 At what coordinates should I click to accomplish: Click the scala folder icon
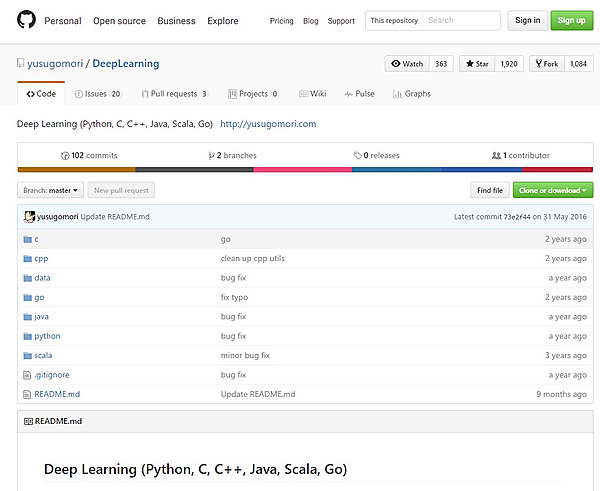[27, 355]
